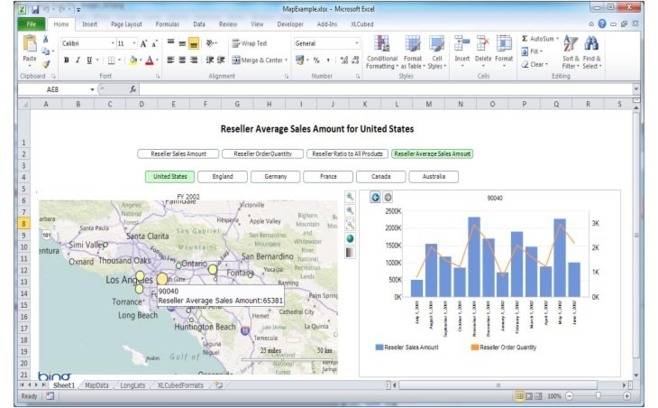Open the File tab
Viewport: 658px width, 408px height.
pos(31,24)
